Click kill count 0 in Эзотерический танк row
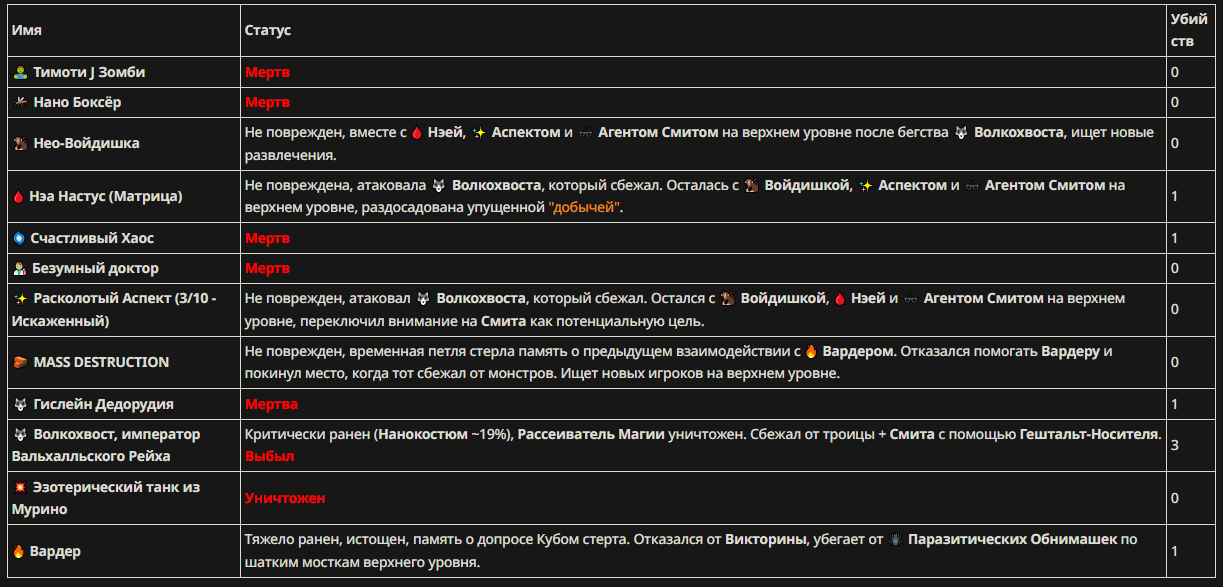 (1175, 498)
